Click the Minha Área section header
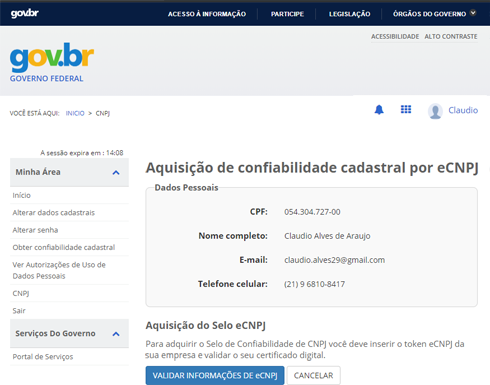Screen dimensions: 490x385 pos(69,172)
